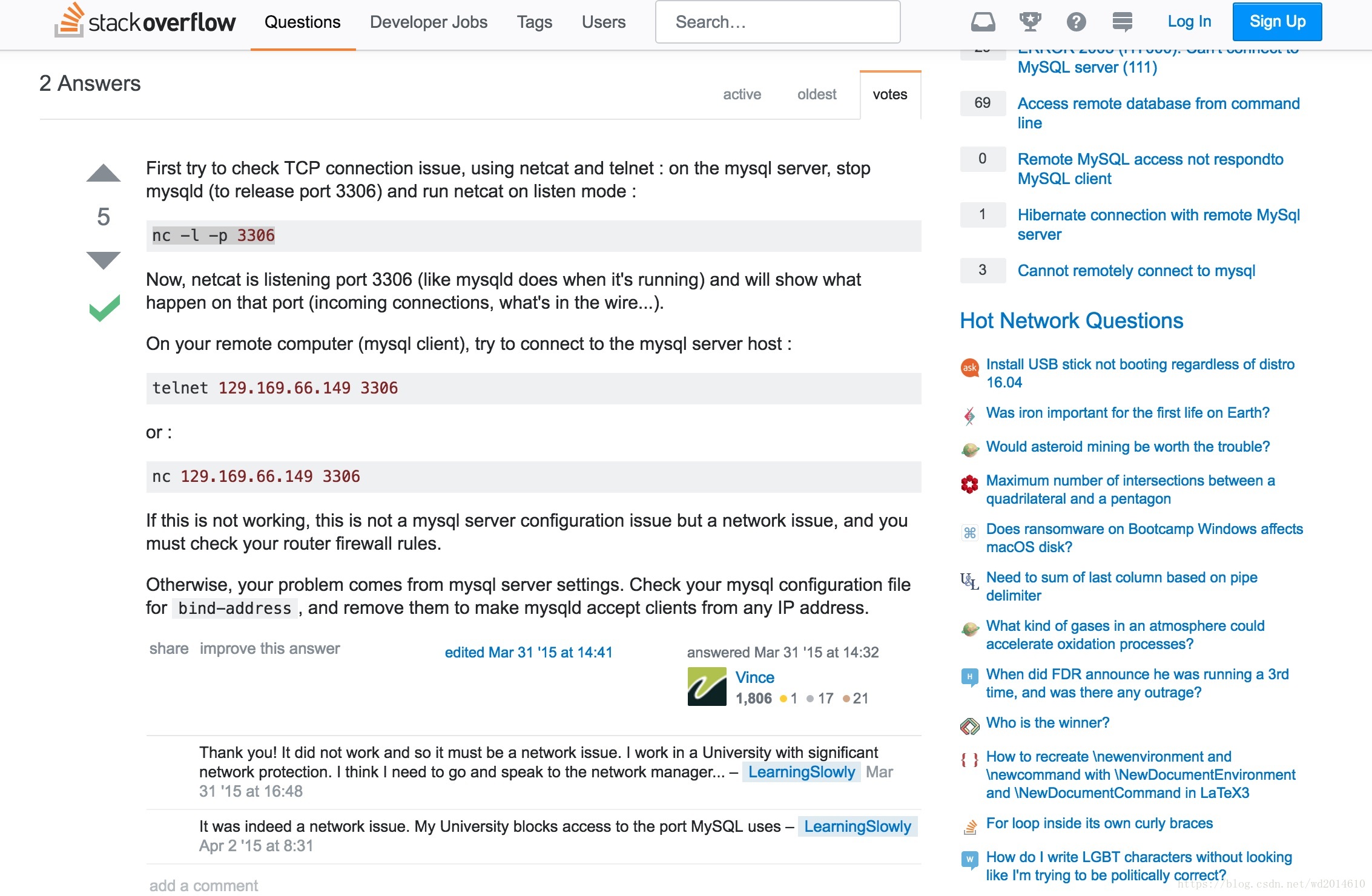Click the site icon beside Who is the winner

969,726
